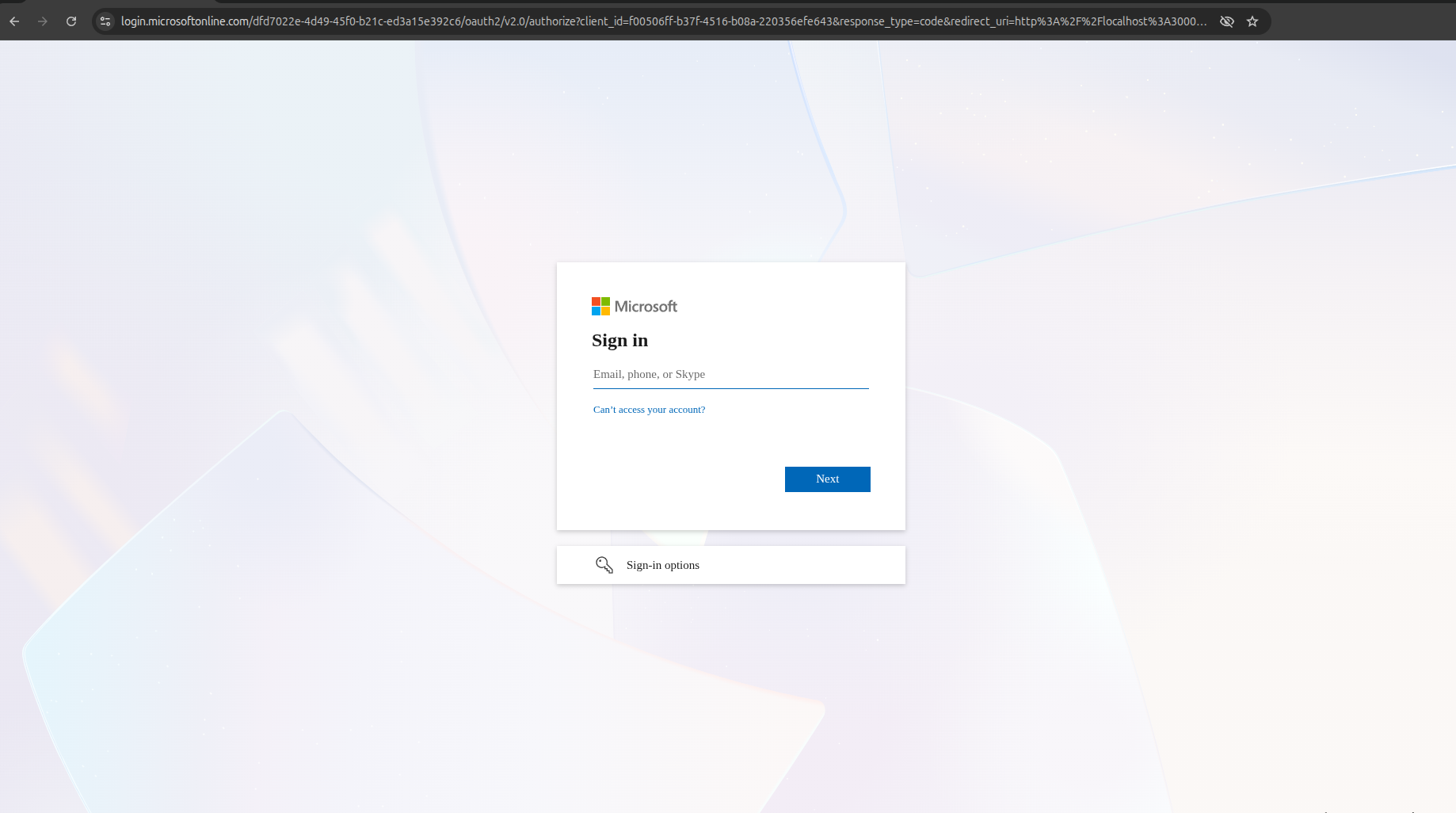
Task: Click the Next button
Action: [x=827, y=479]
